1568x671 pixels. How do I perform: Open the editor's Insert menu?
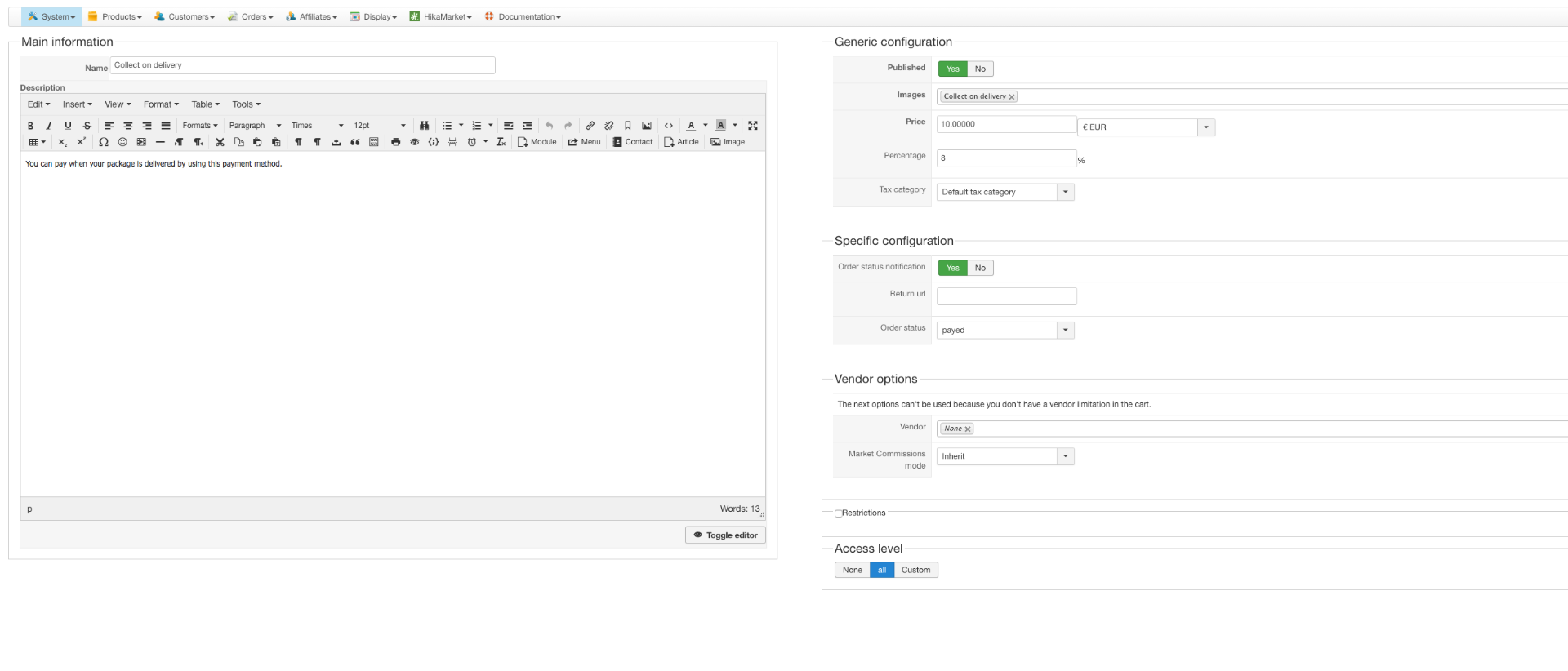tap(77, 104)
